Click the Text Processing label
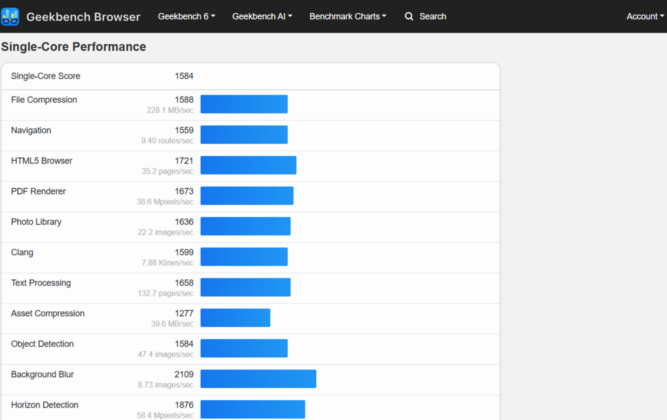Viewport: 667px width, 420px height. point(41,283)
